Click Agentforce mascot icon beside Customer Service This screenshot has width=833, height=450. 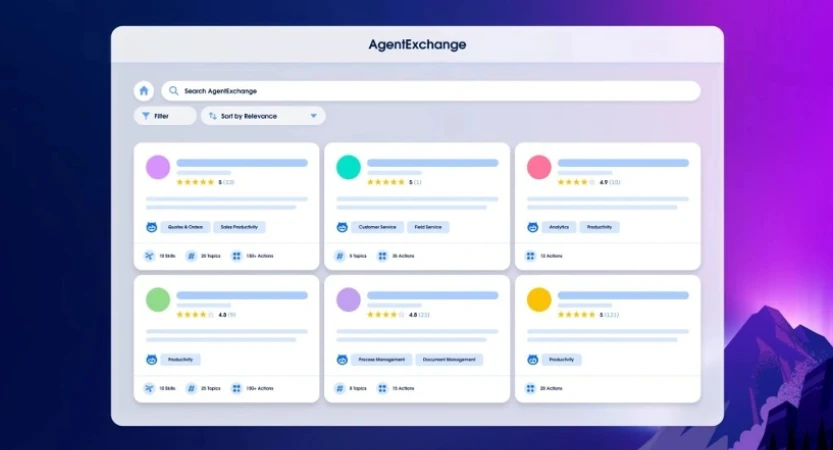point(342,227)
